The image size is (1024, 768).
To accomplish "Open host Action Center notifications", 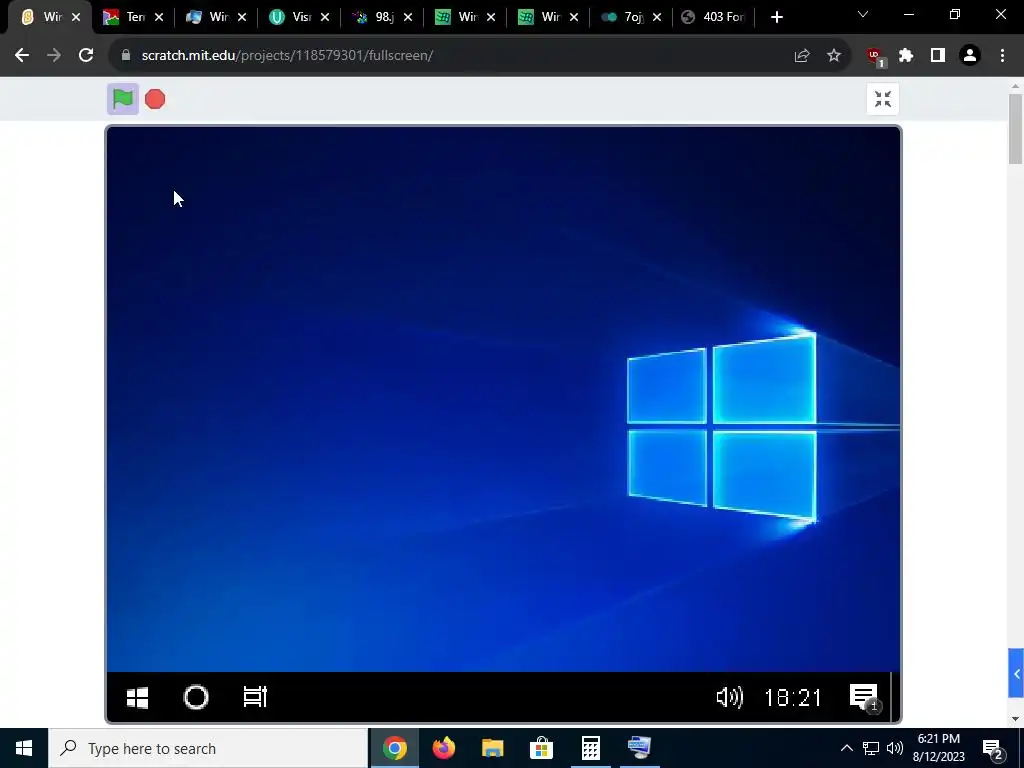I will [x=995, y=749].
